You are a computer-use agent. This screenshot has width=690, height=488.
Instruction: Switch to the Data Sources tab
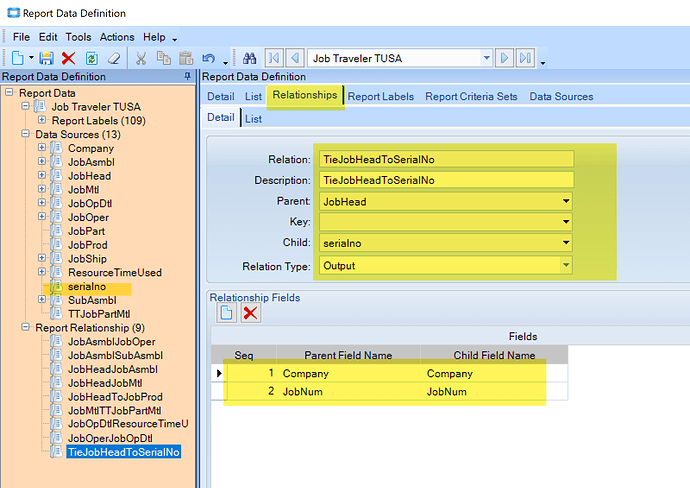coord(561,97)
